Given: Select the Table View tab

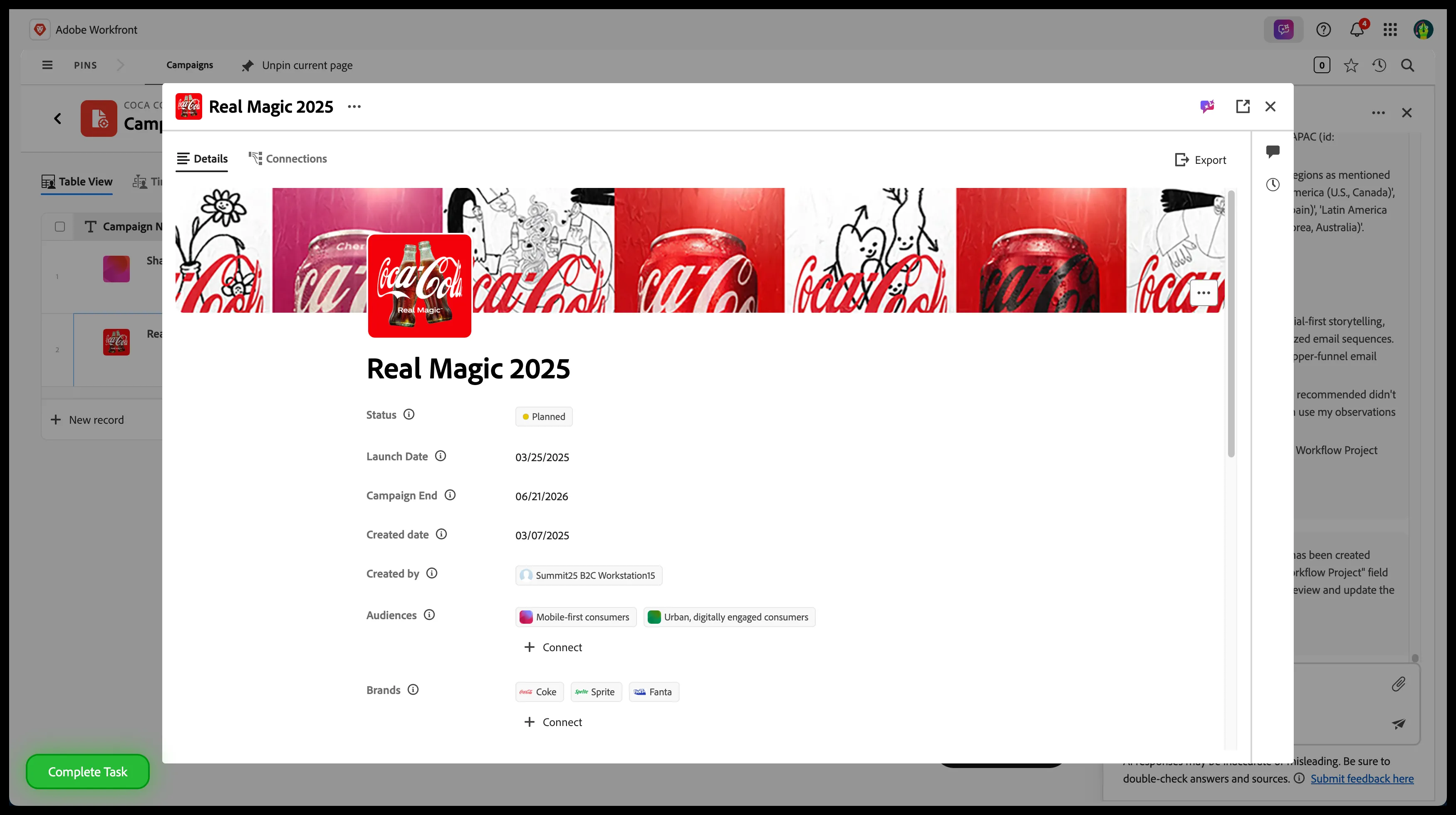Looking at the screenshot, I should tap(77, 182).
